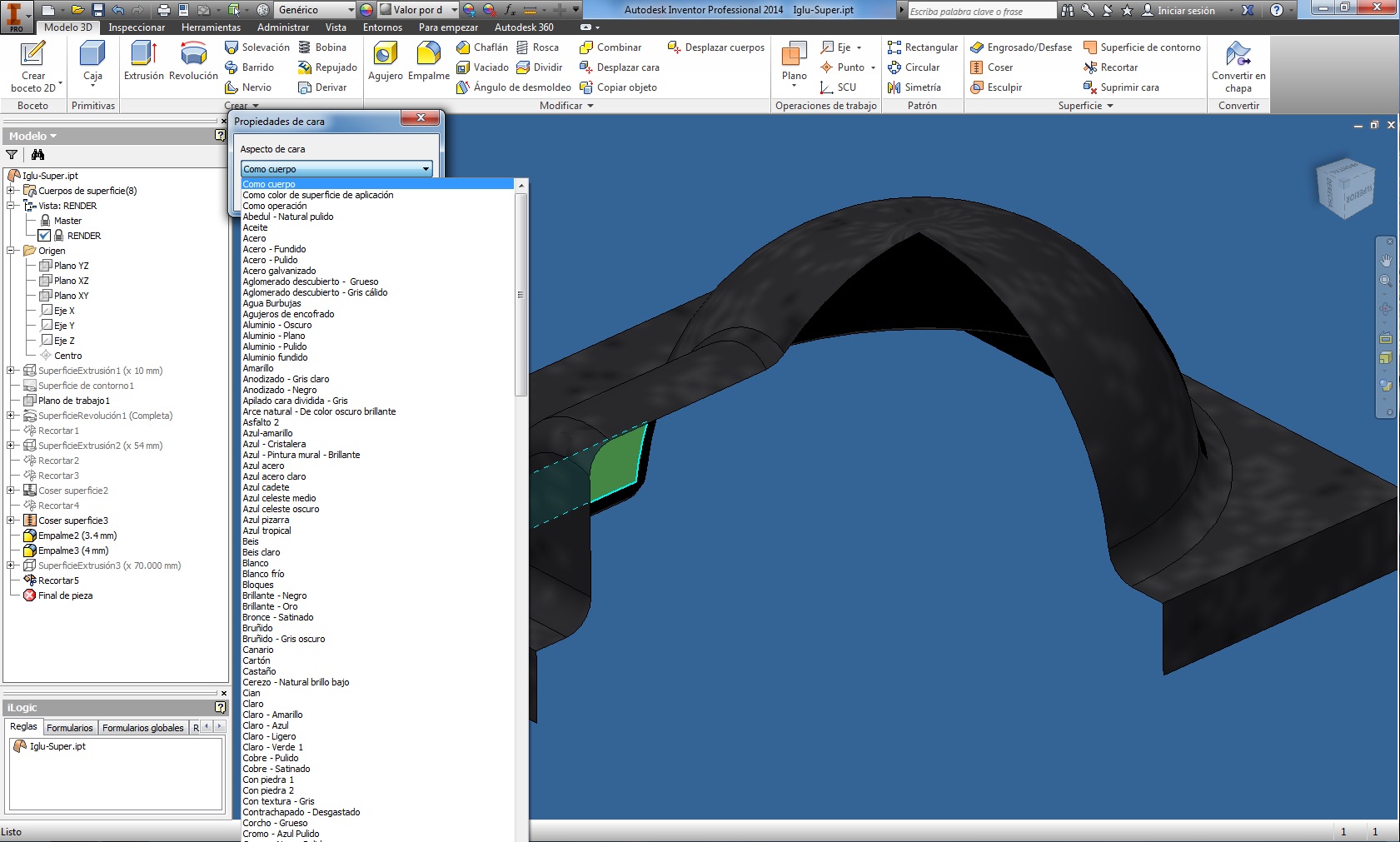This screenshot has width=1400, height=842.
Task: Open the Administrar tab
Action: tap(283, 27)
